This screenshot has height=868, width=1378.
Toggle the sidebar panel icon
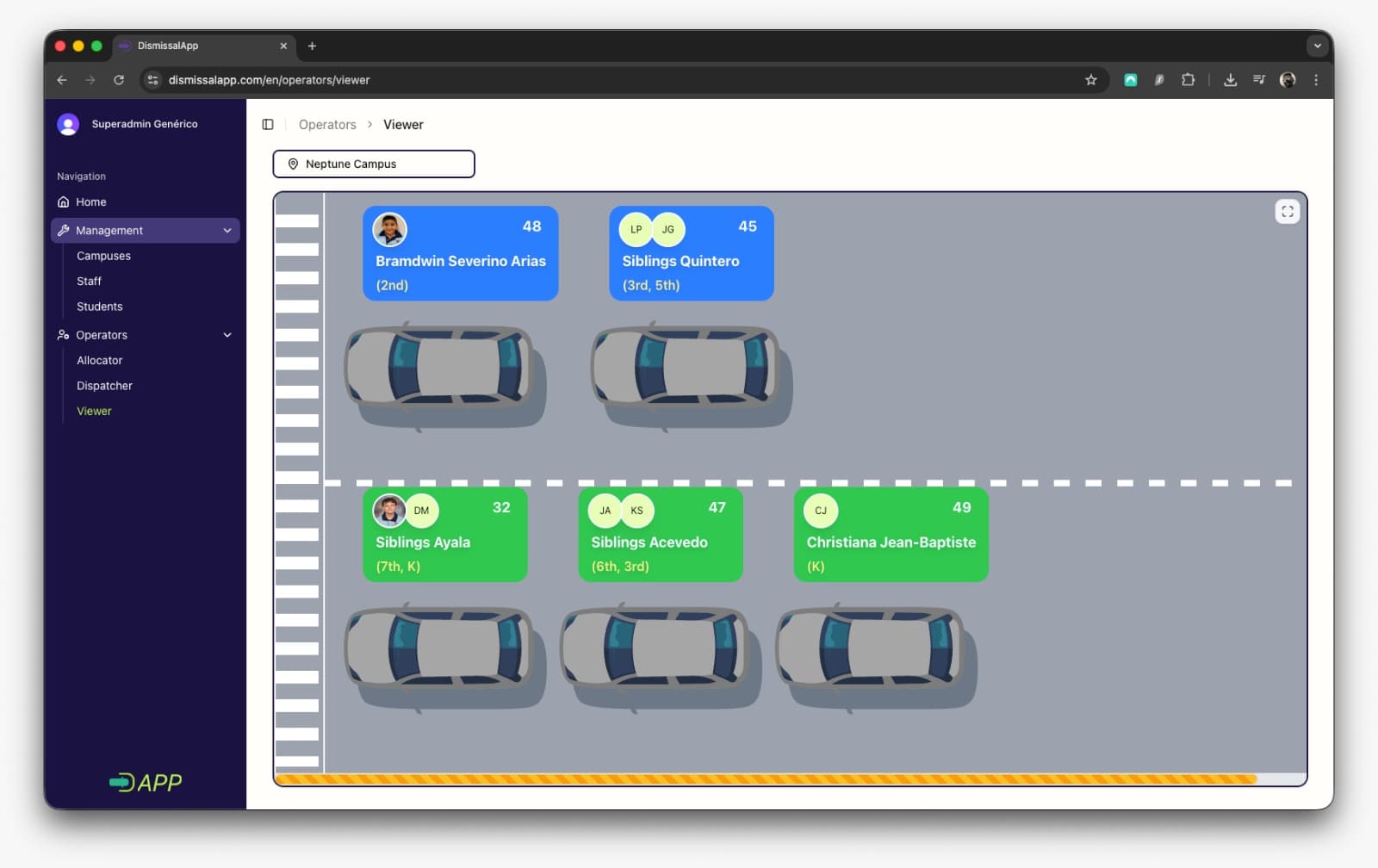tap(268, 125)
